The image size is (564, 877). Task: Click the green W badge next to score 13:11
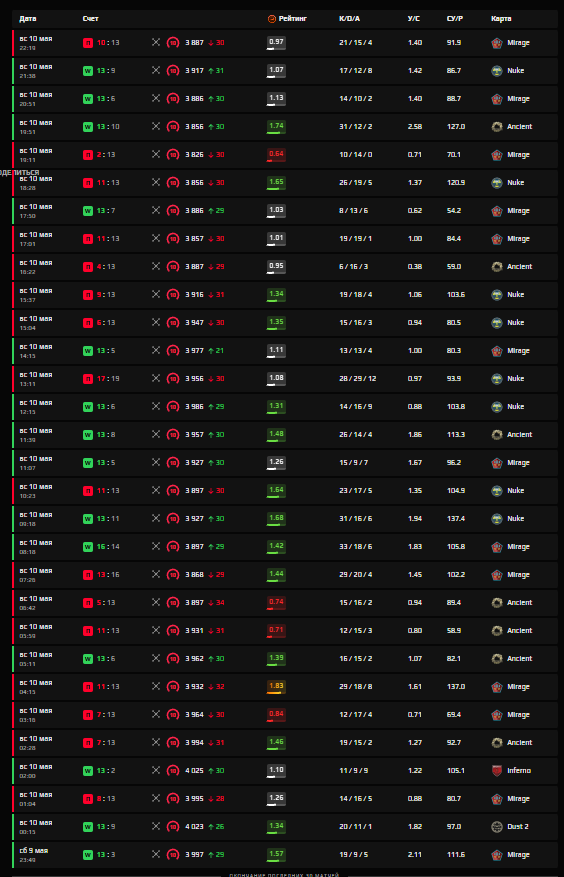(88, 518)
